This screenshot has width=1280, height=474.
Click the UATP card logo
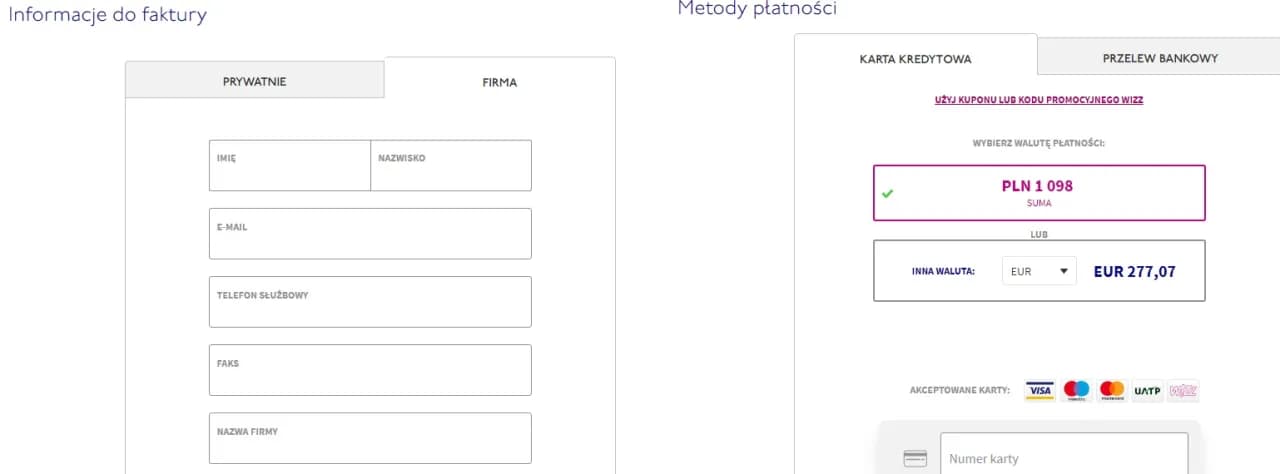click(1148, 390)
